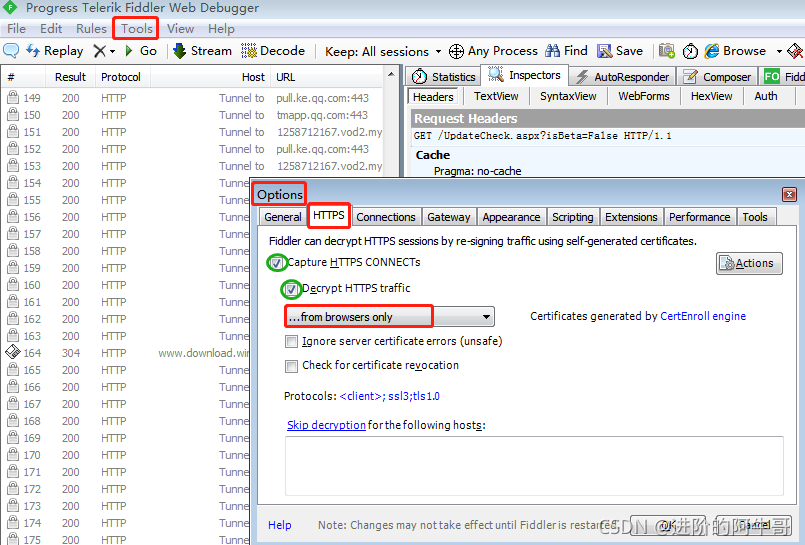Open the Remove sessions dropdown arrow
805x545 pixels.
[x=112, y=51]
